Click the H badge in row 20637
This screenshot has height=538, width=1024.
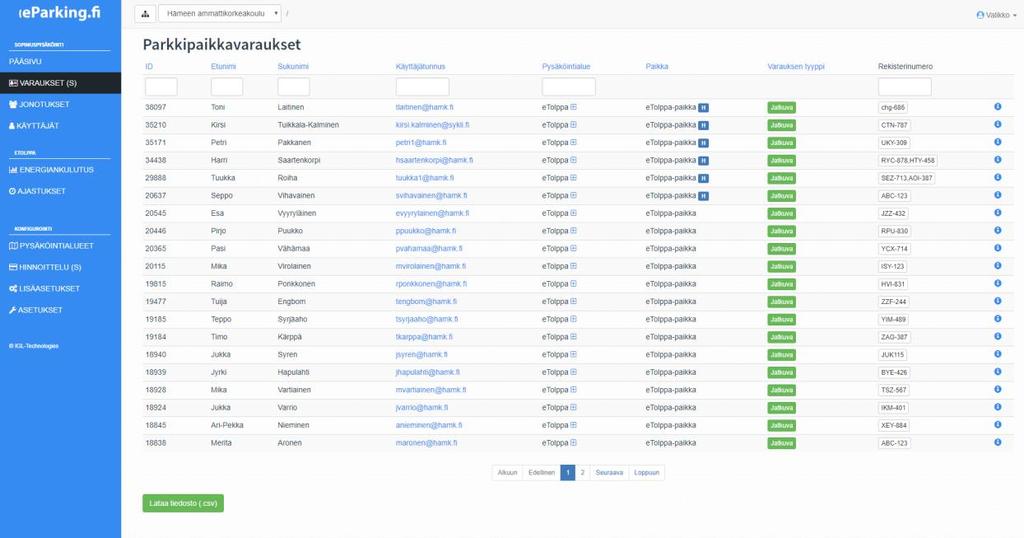click(x=703, y=196)
